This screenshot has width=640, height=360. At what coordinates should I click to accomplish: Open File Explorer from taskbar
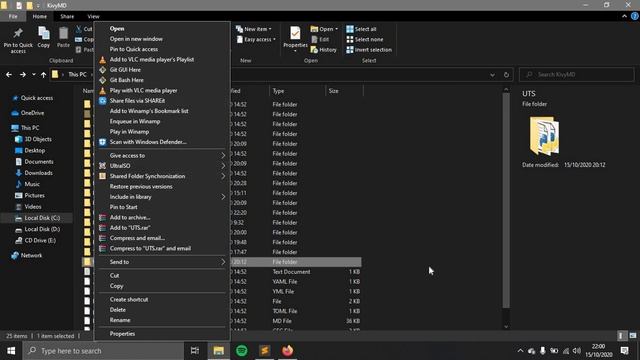click(219, 351)
